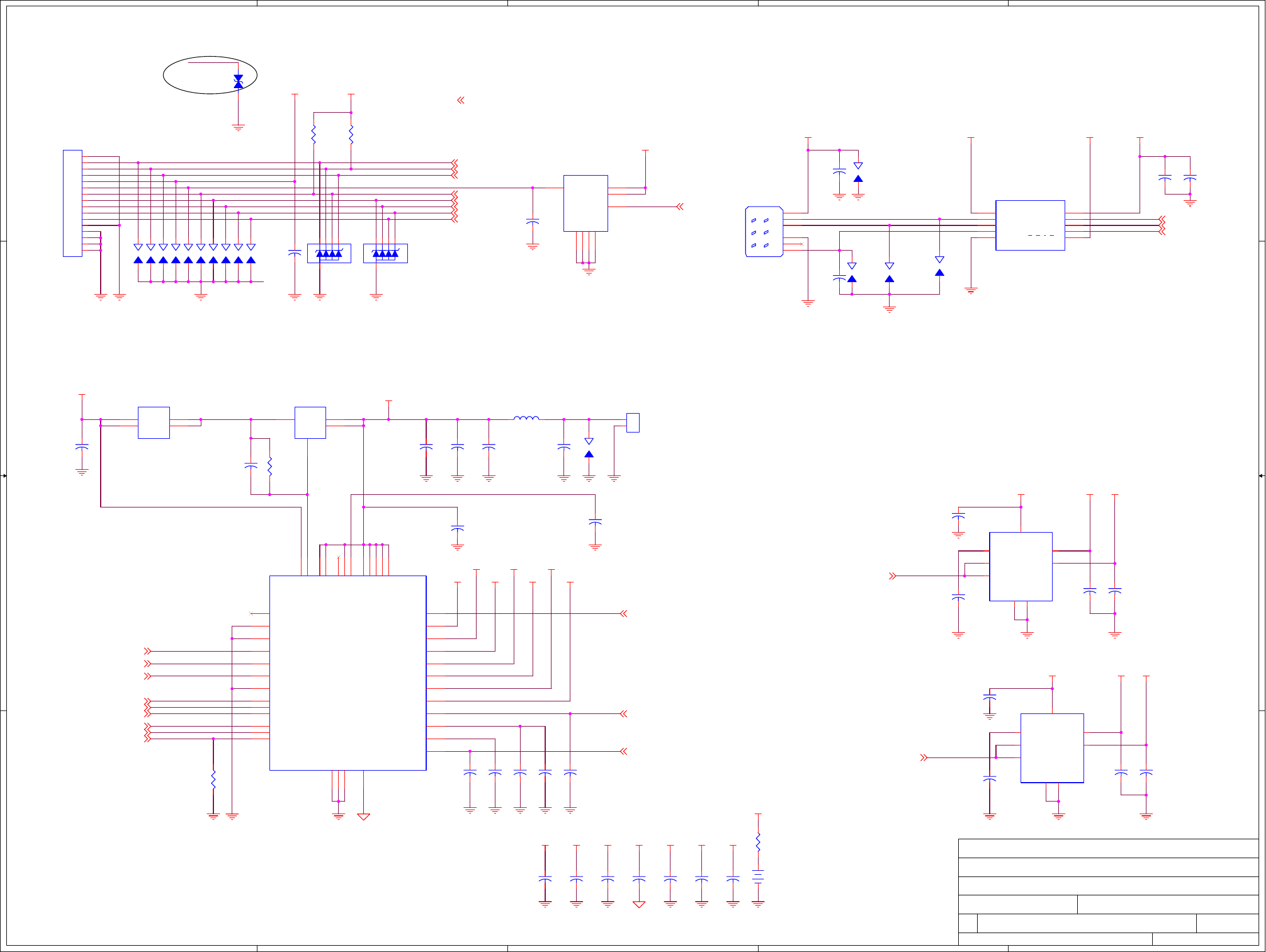Click the resistor above the battery symbol
This screenshot has height=952, width=1266.
tap(758, 842)
